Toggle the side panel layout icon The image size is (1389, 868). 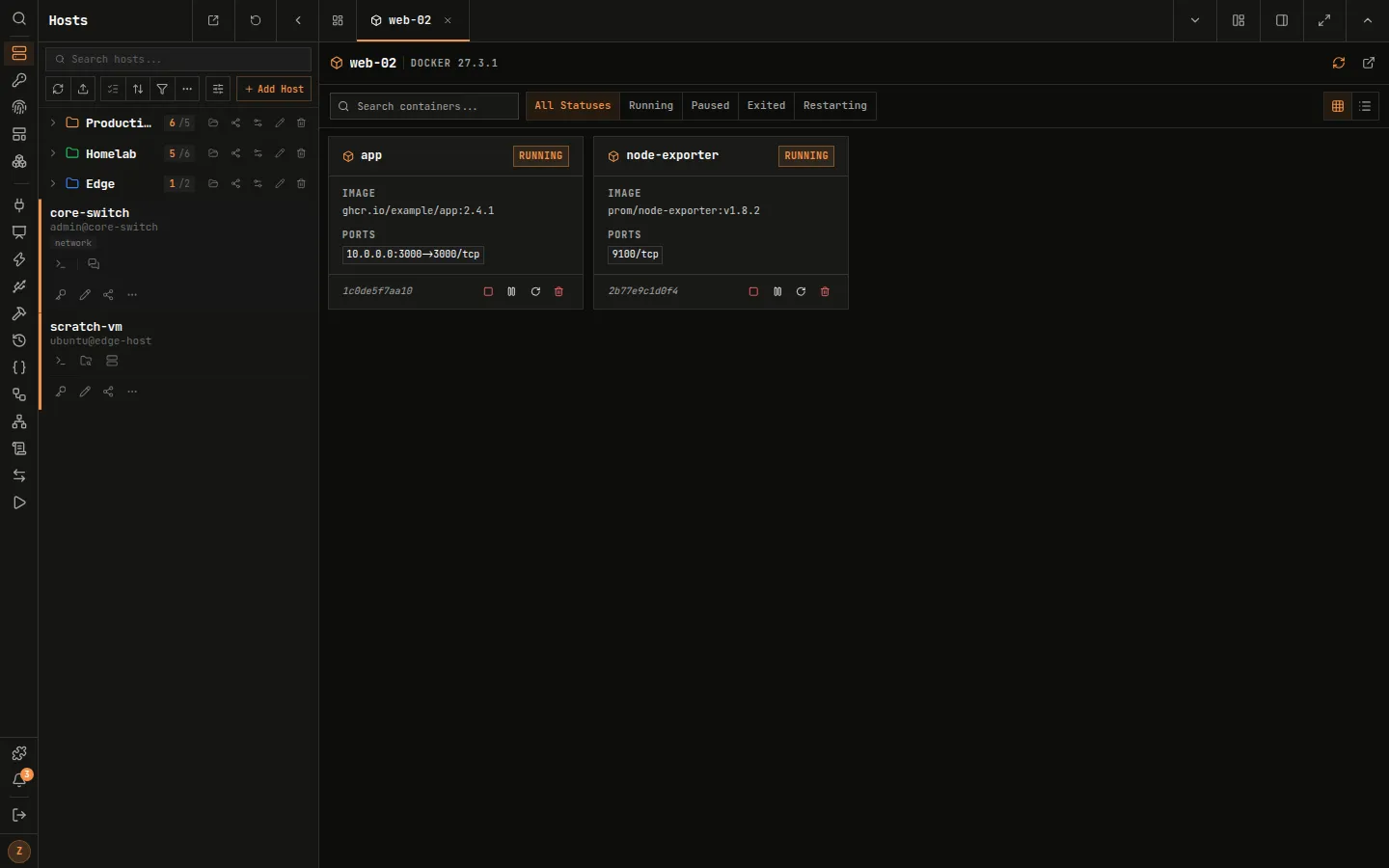click(1282, 20)
